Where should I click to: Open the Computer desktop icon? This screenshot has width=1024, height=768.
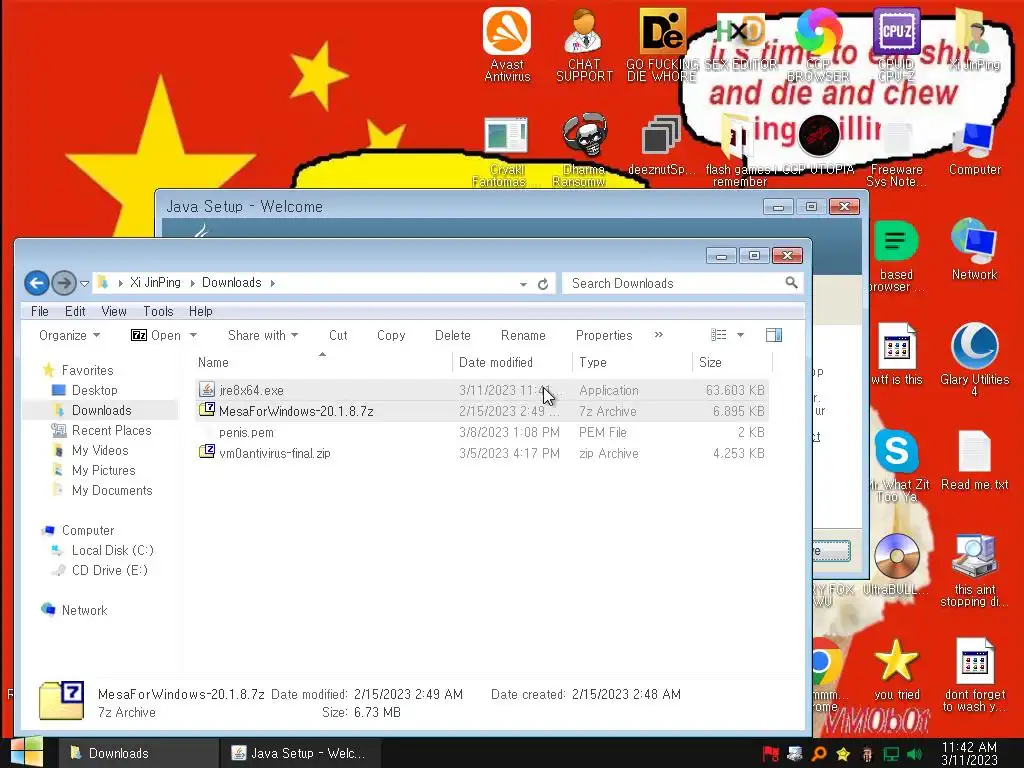[x=974, y=148]
